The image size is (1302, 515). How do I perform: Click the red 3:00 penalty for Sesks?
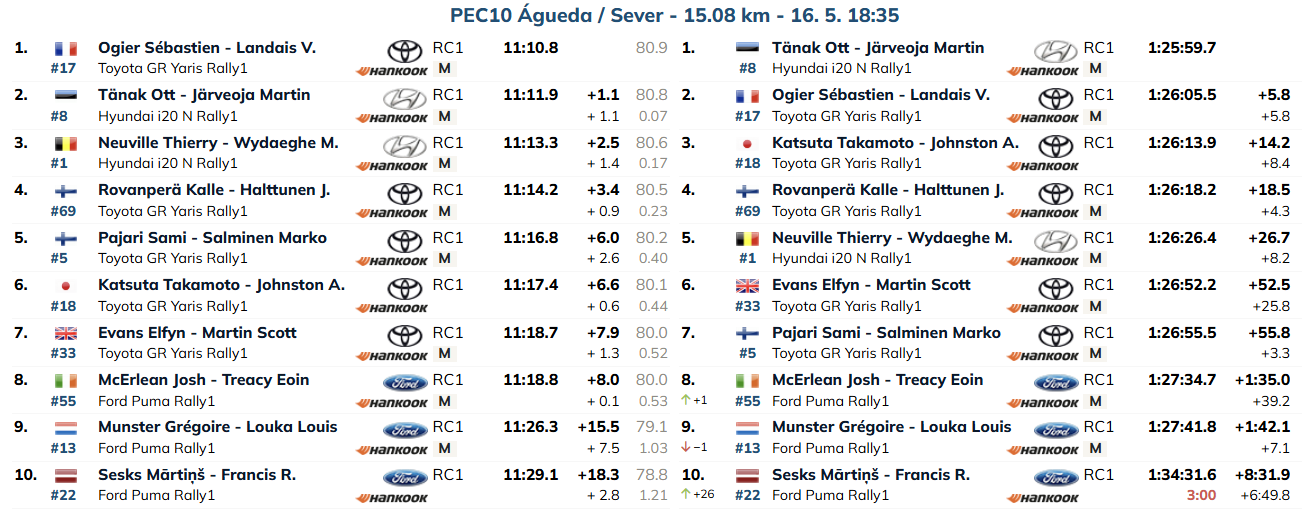pyautogui.click(x=1201, y=495)
